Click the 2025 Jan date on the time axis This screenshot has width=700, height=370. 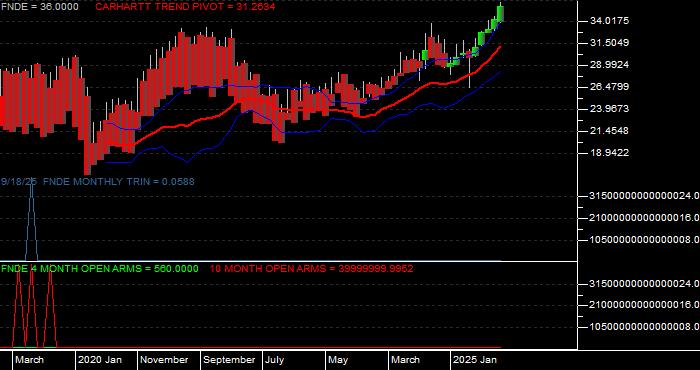[x=475, y=360]
